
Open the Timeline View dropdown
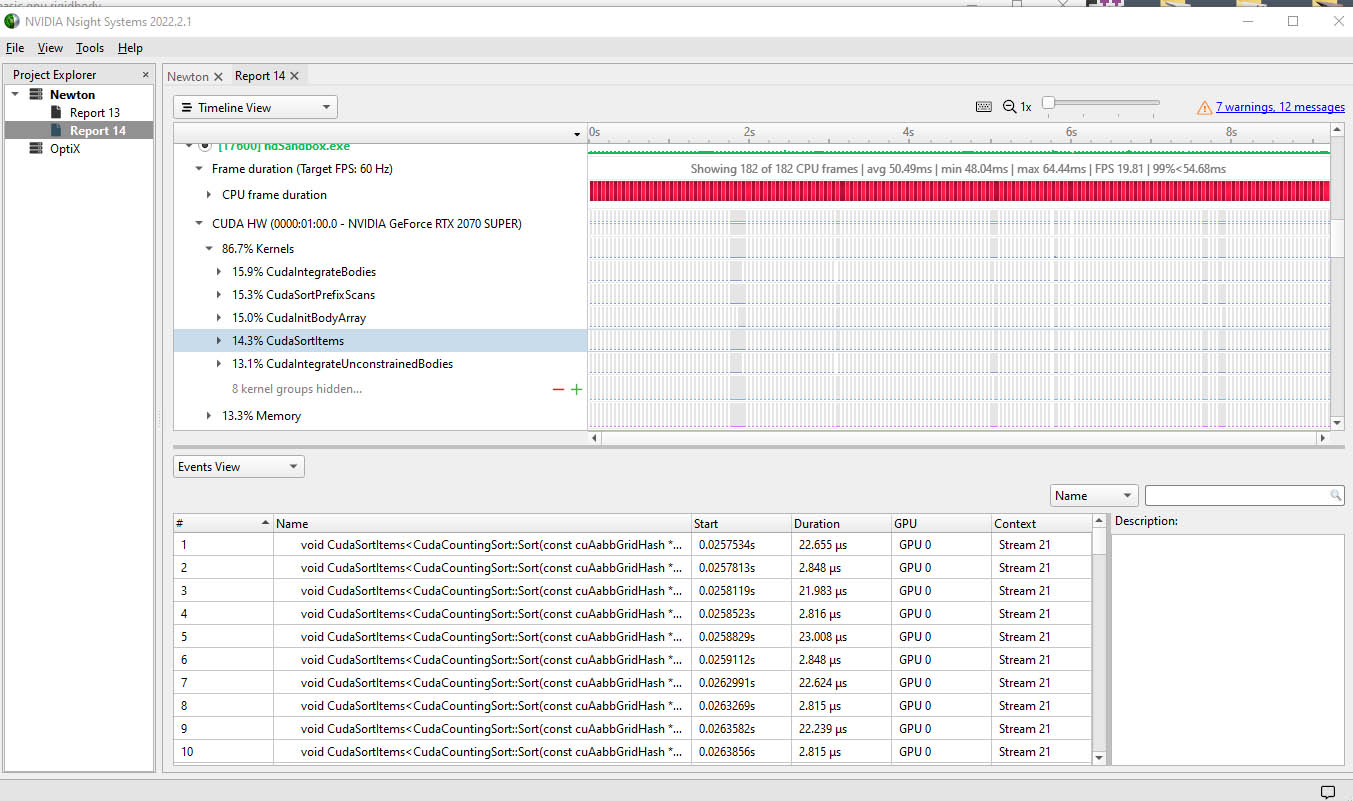point(255,107)
